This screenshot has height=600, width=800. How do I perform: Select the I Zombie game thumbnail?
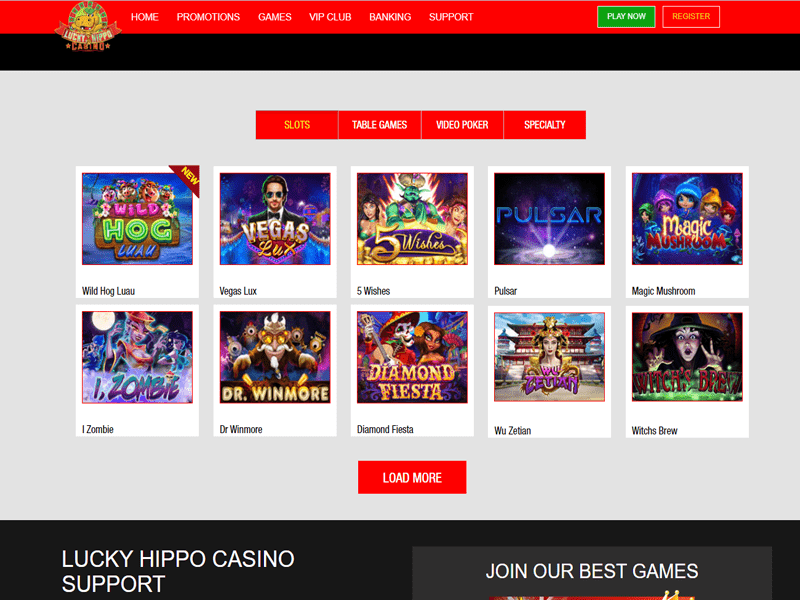(x=137, y=357)
